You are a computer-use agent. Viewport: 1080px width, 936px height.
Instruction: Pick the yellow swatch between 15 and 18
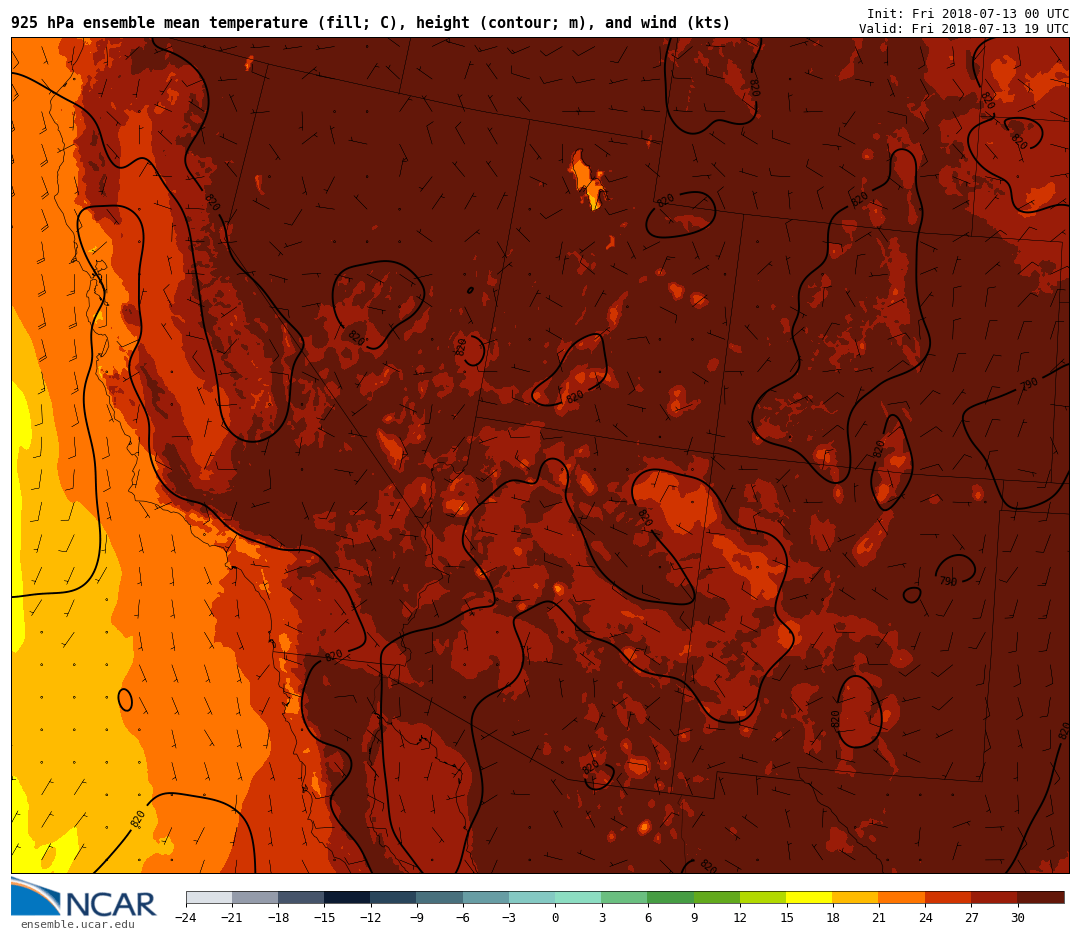pos(809,897)
